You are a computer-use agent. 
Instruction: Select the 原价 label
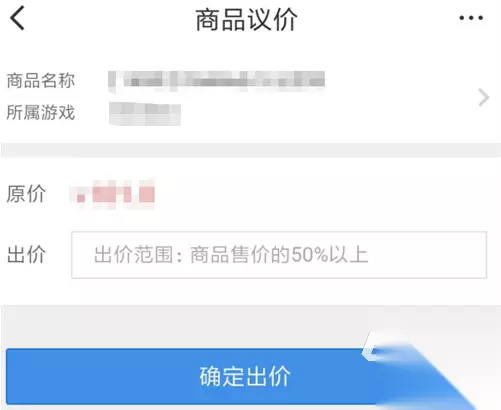(x=26, y=194)
